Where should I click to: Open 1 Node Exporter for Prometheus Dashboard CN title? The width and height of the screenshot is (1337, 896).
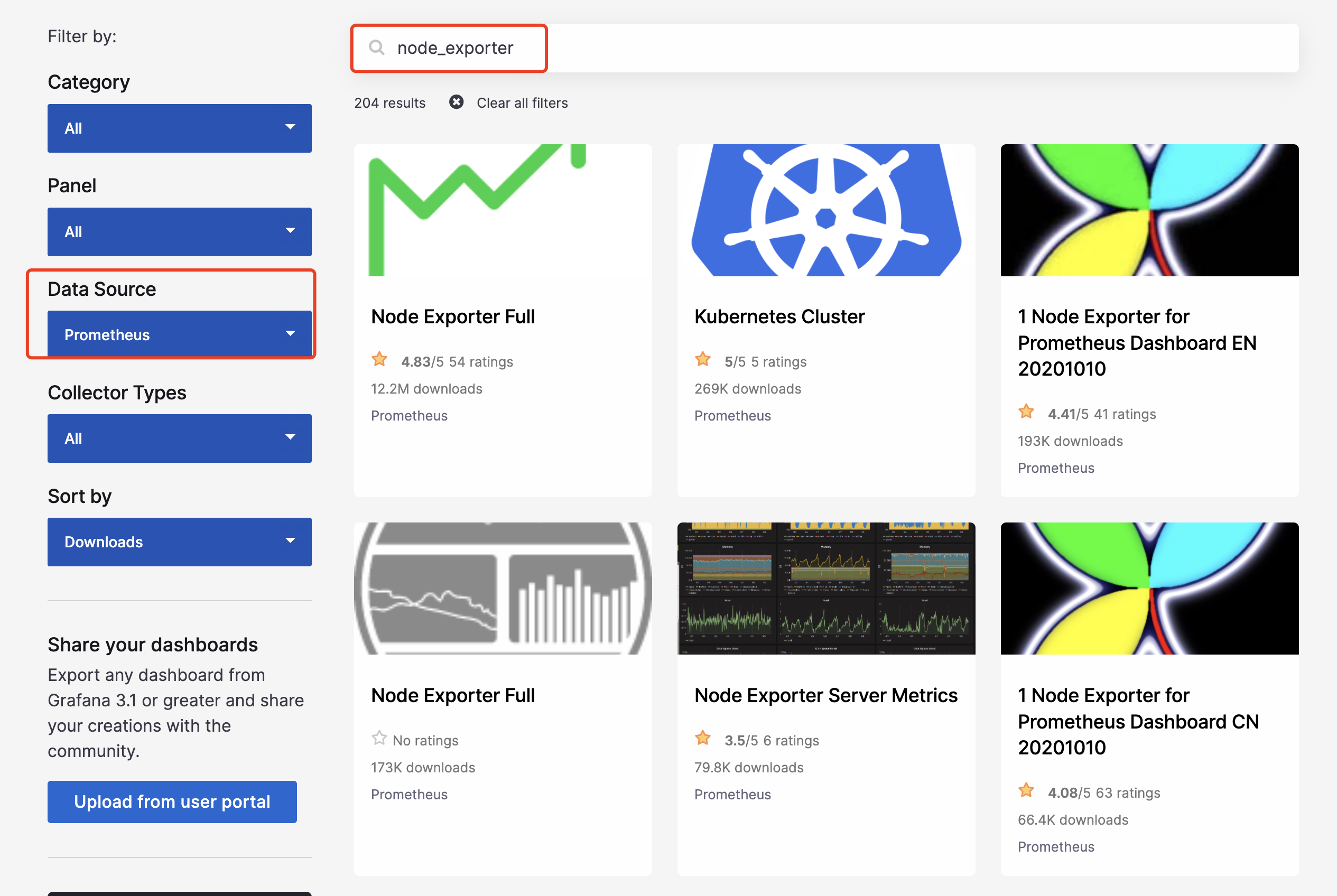pyautogui.click(x=1138, y=722)
